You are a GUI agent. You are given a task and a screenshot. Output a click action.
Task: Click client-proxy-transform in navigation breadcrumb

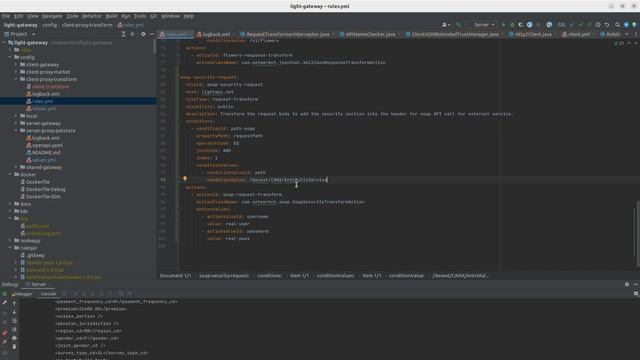87,25
